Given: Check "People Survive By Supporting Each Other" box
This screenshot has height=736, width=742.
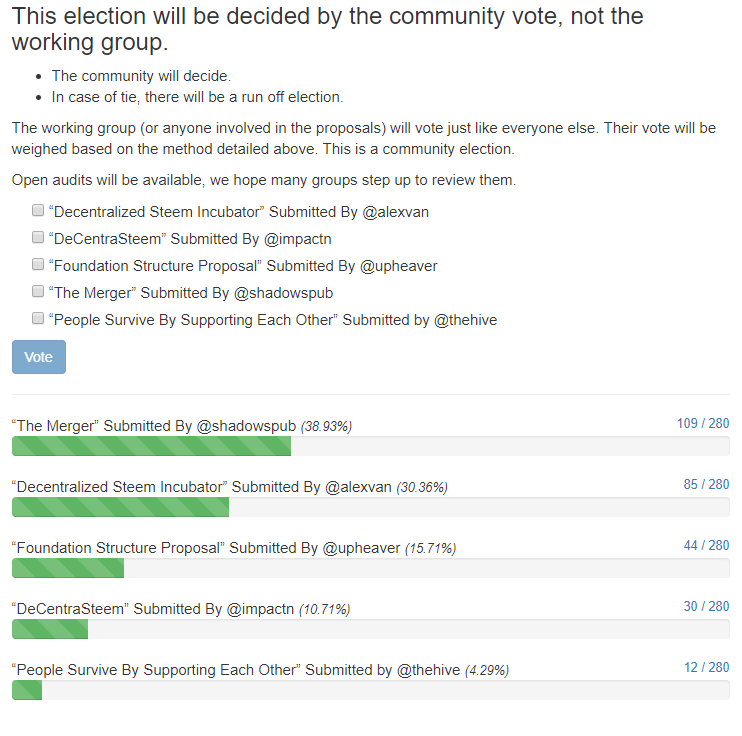Looking at the screenshot, I should (x=38, y=319).
